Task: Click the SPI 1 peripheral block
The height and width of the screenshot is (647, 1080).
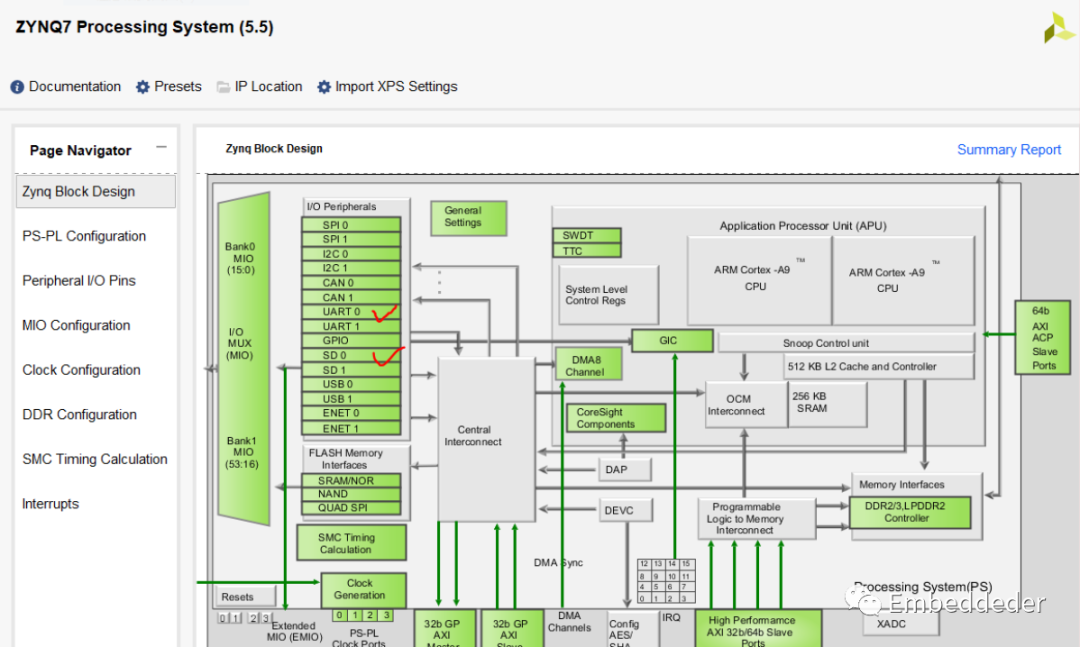Action: [351, 239]
